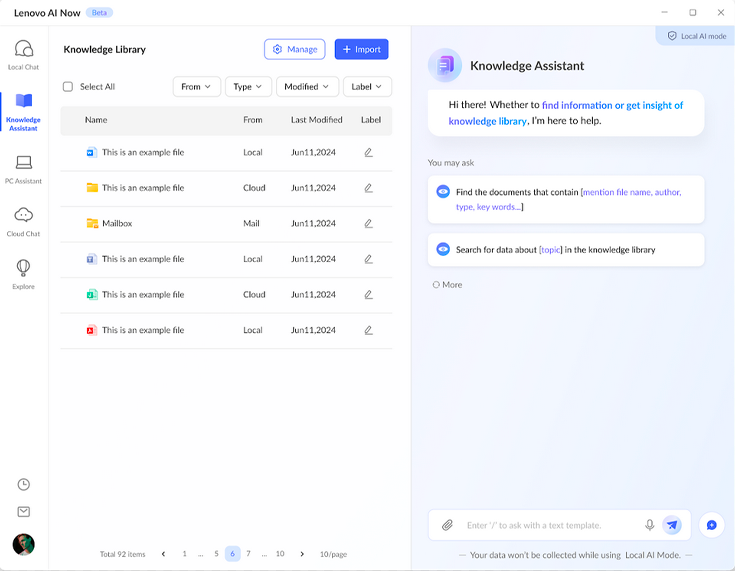Click the Knowledge Assistant avatar icon
735x571 pixels.
click(x=445, y=65)
